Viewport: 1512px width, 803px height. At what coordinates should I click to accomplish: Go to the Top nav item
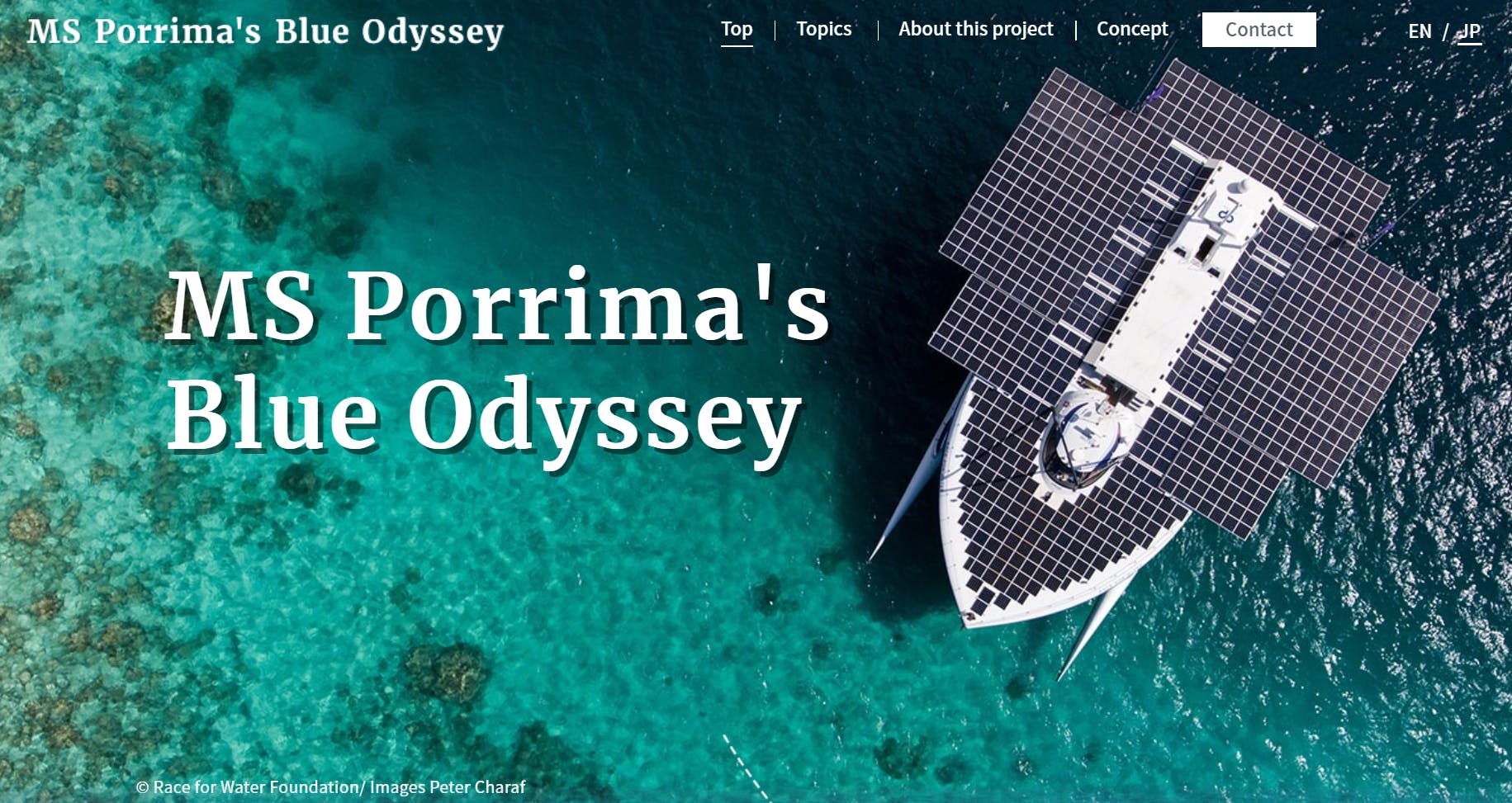[x=737, y=30]
